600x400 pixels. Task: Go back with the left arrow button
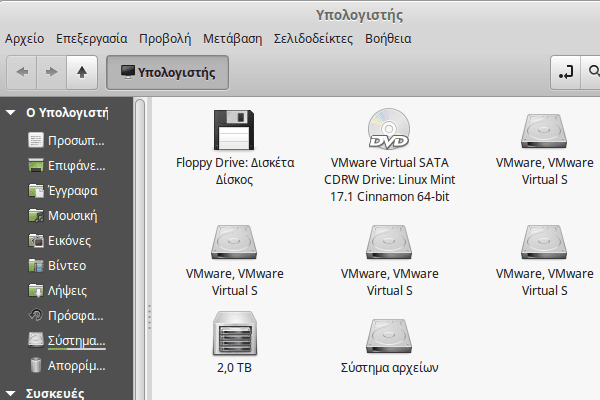click(x=22, y=72)
